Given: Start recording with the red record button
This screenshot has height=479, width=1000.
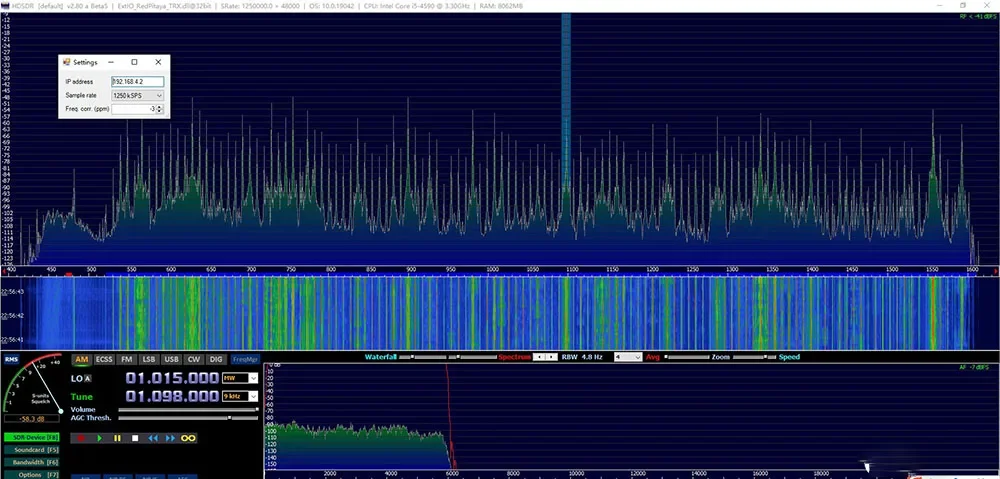Looking at the screenshot, I should (82, 438).
